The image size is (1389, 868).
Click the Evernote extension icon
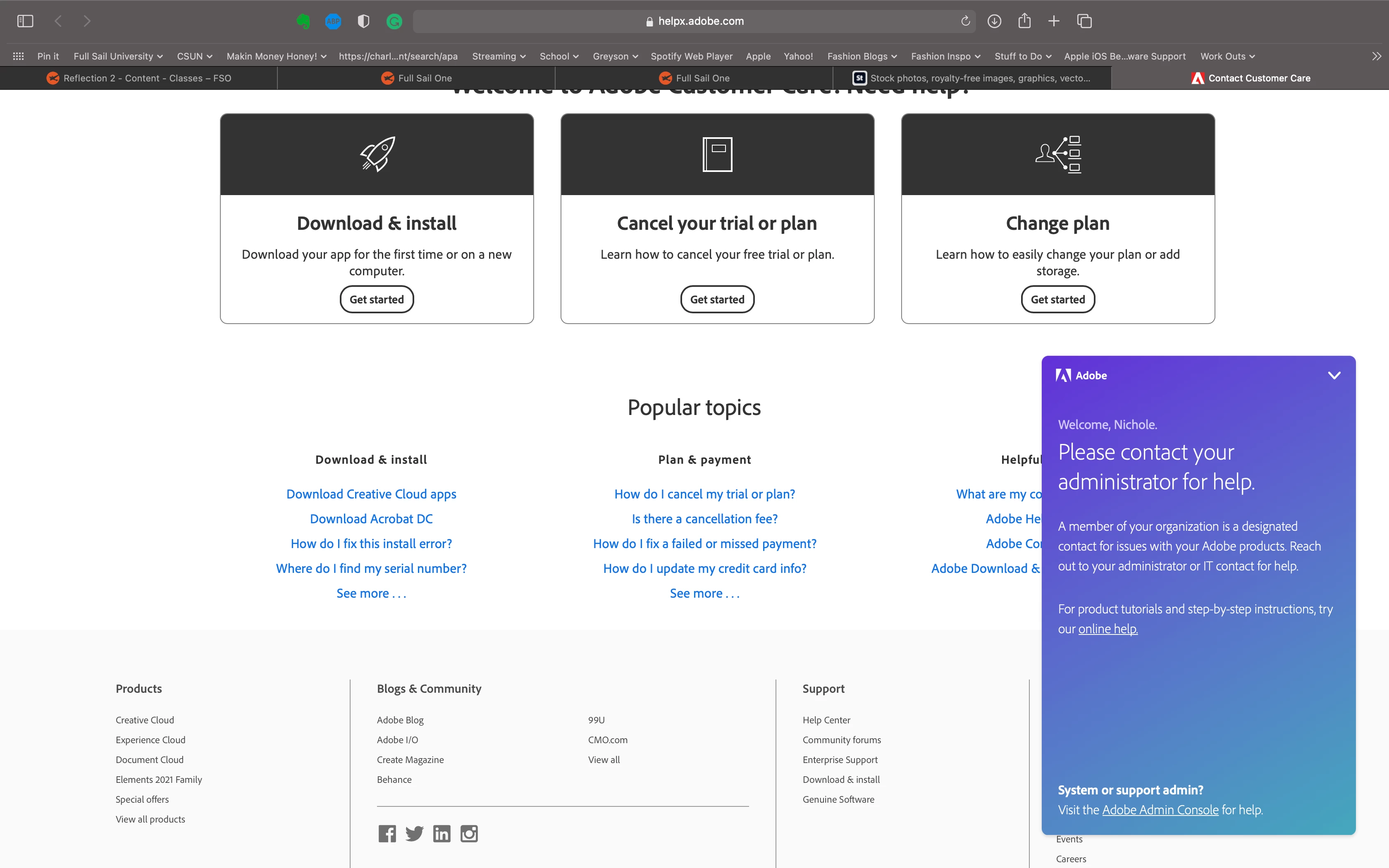click(303, 21)
